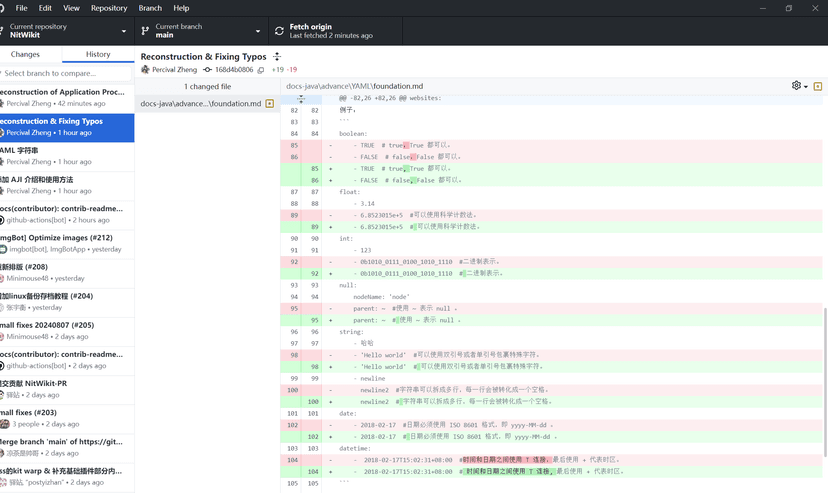Click the Fetch origin sync icon
This screenshot has height=493, width=828.
click(279, 31)
